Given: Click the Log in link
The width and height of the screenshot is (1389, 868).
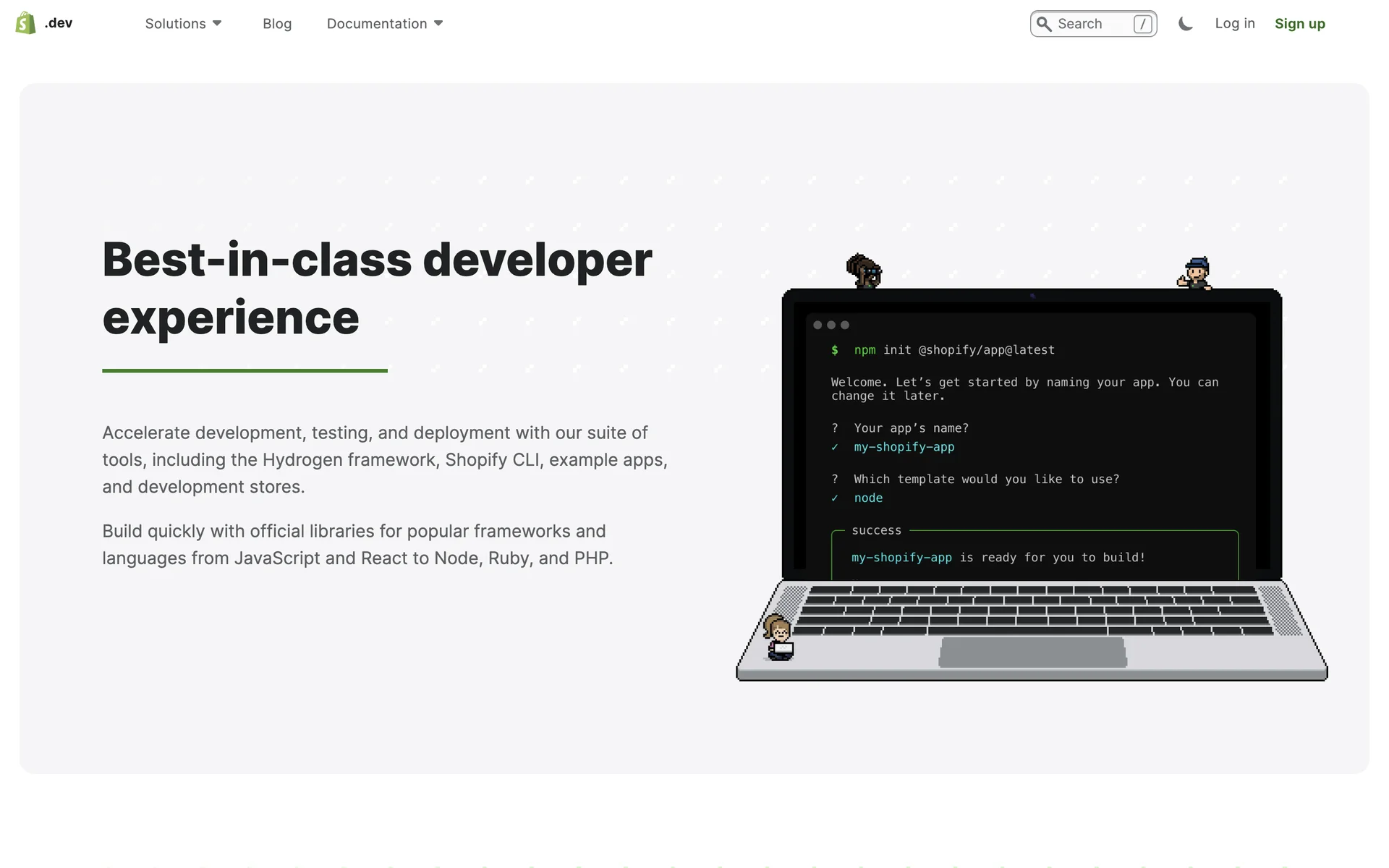Looking at the screenshot, I should 1234,23.
